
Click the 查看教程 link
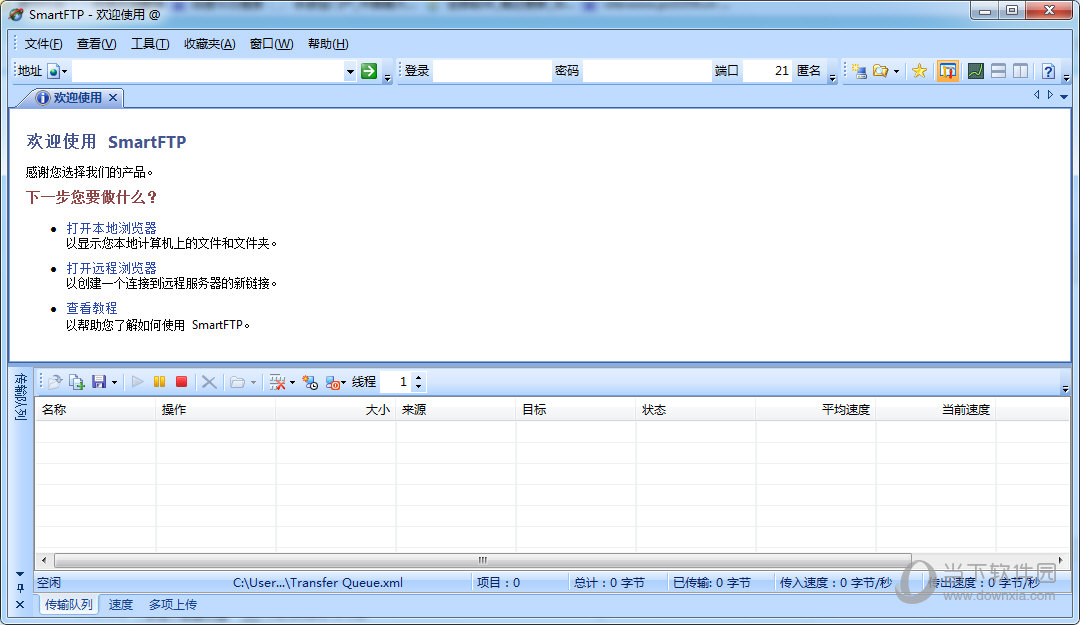pos(92,308)
